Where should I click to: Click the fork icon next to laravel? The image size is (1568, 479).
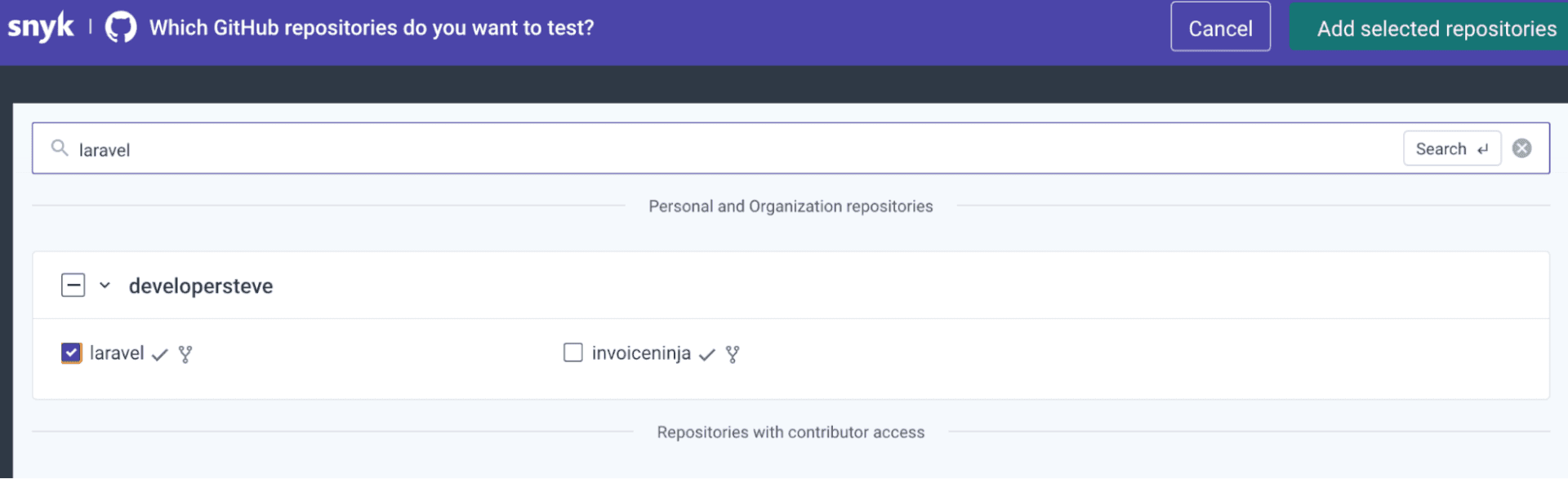pos(185,354)
